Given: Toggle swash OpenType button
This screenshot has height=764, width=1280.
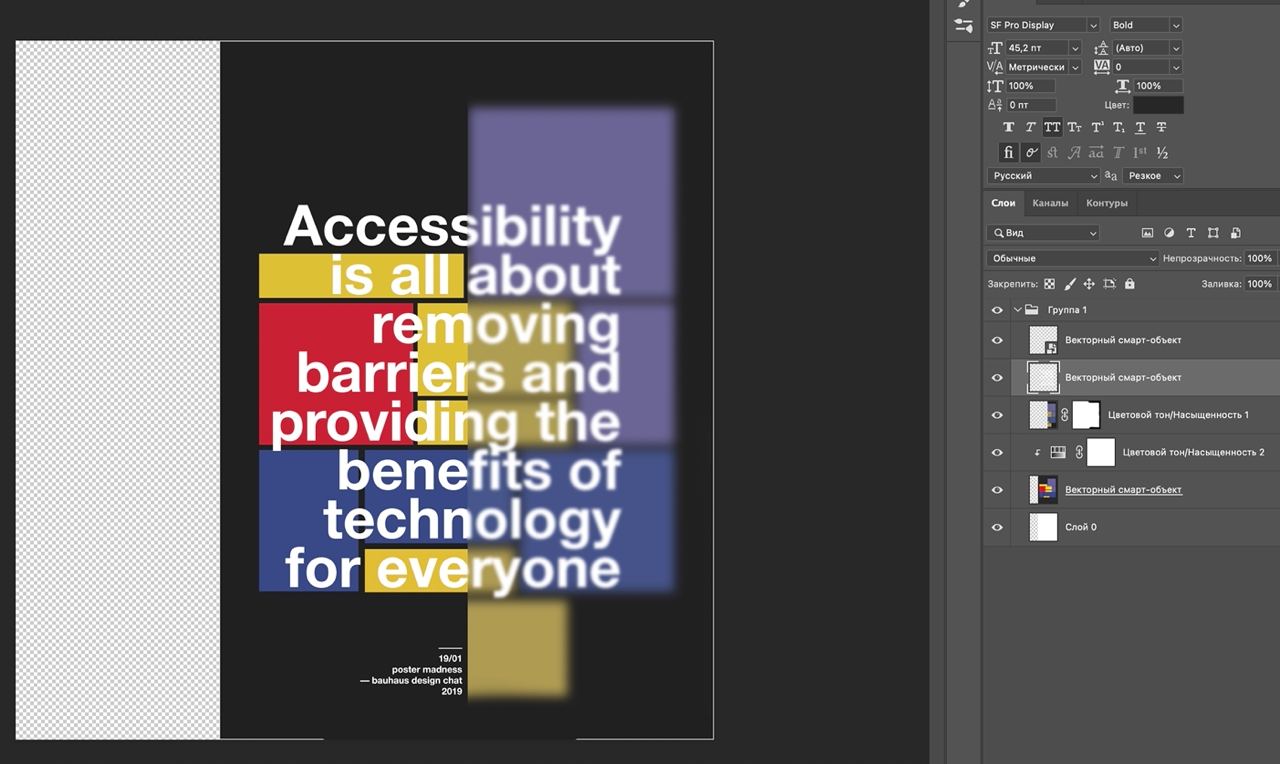Looking at the screenshot, I should (1074, 153).
